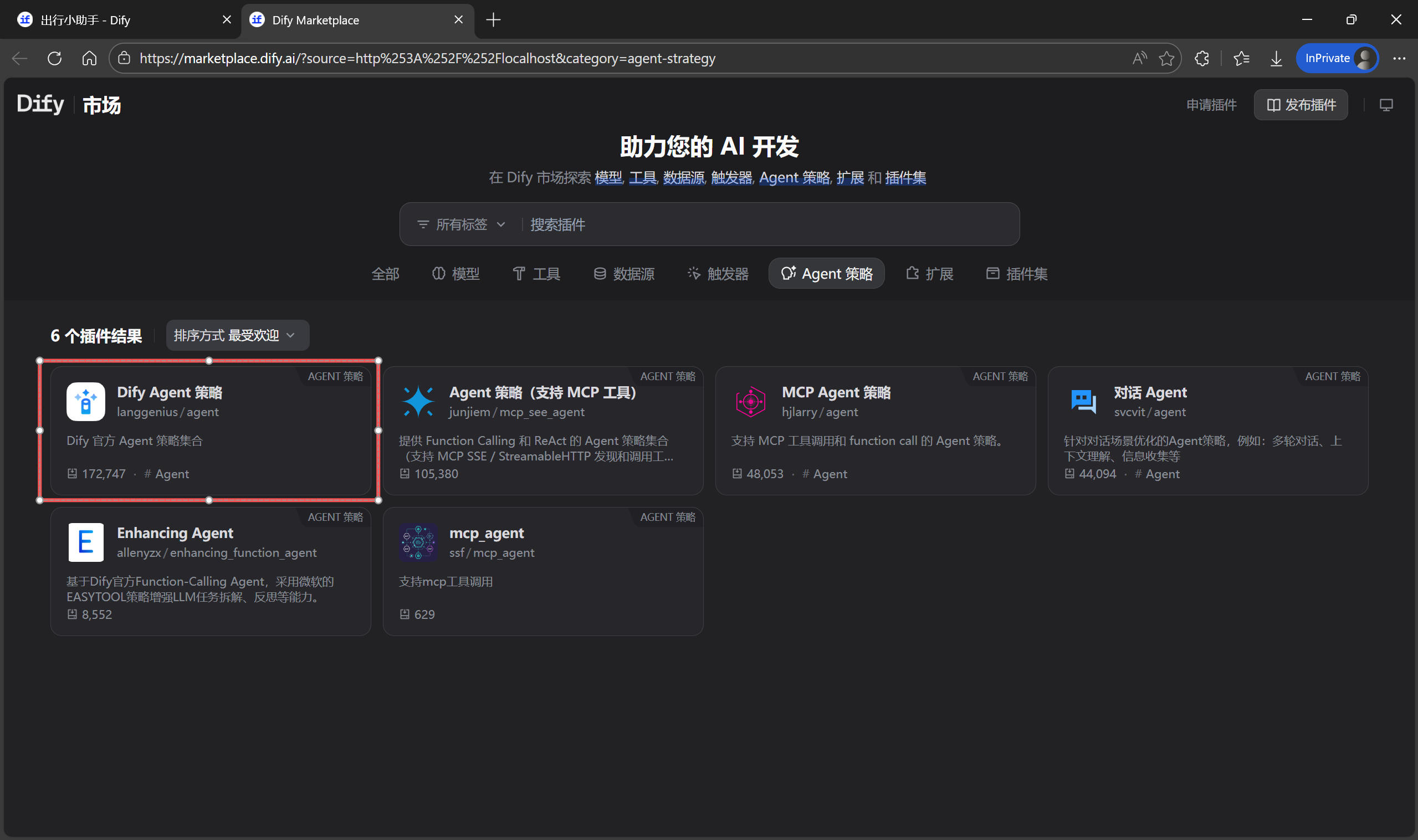Open the downloads arrow icon

(1276, 58)
